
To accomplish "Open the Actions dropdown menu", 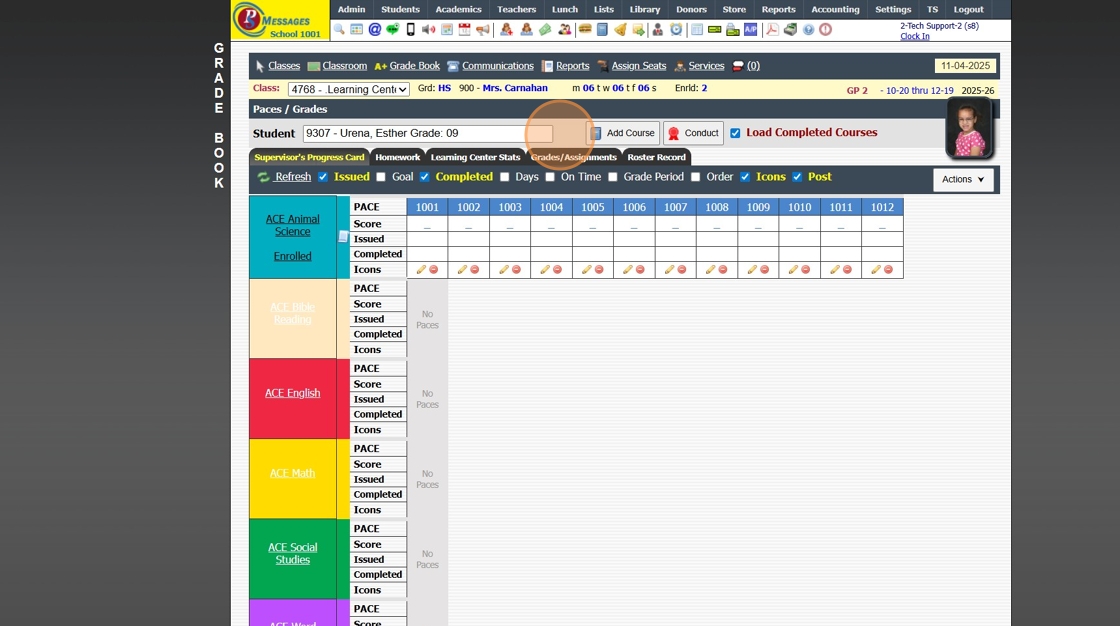I will coord(963,179).
